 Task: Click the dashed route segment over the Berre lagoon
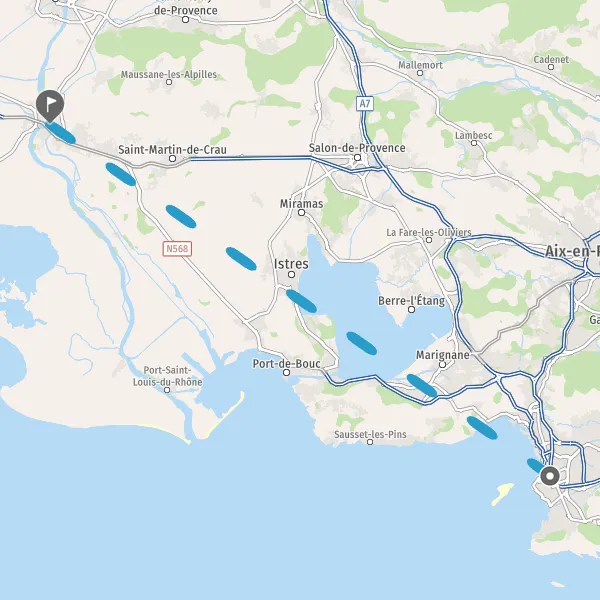pos(362,343)
